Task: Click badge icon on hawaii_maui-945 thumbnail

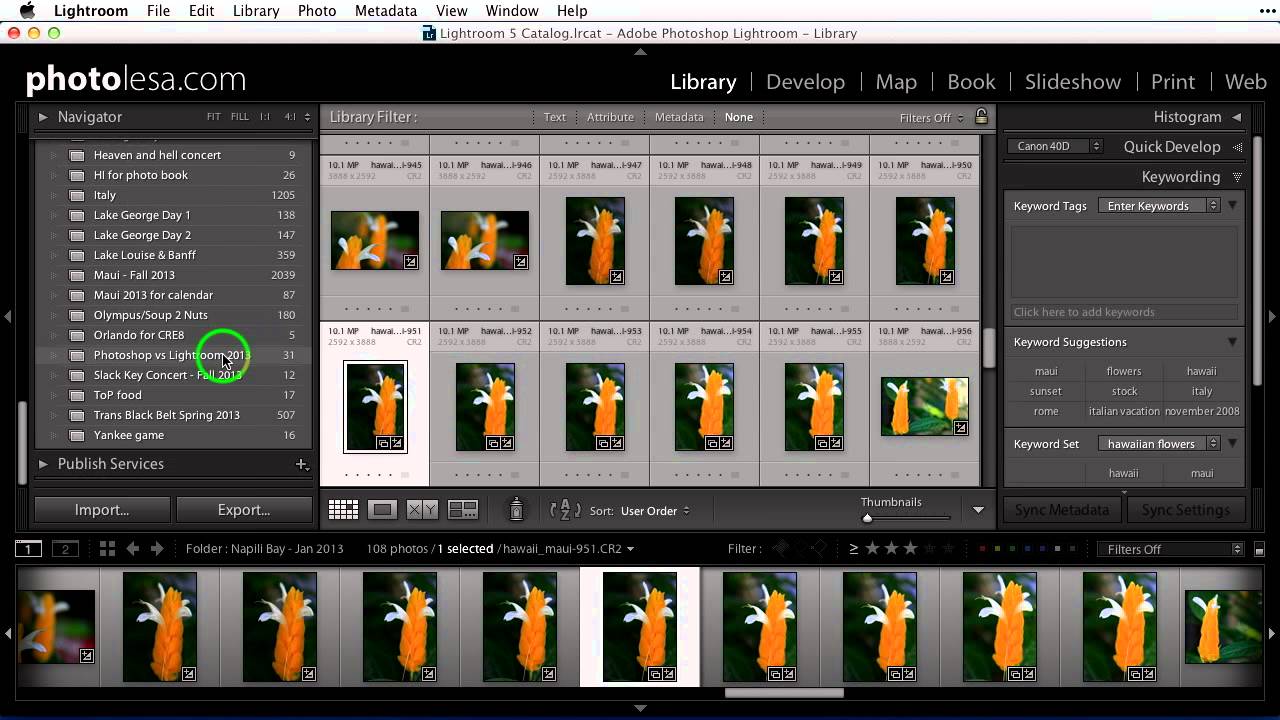Action: [x=410, y=262]
